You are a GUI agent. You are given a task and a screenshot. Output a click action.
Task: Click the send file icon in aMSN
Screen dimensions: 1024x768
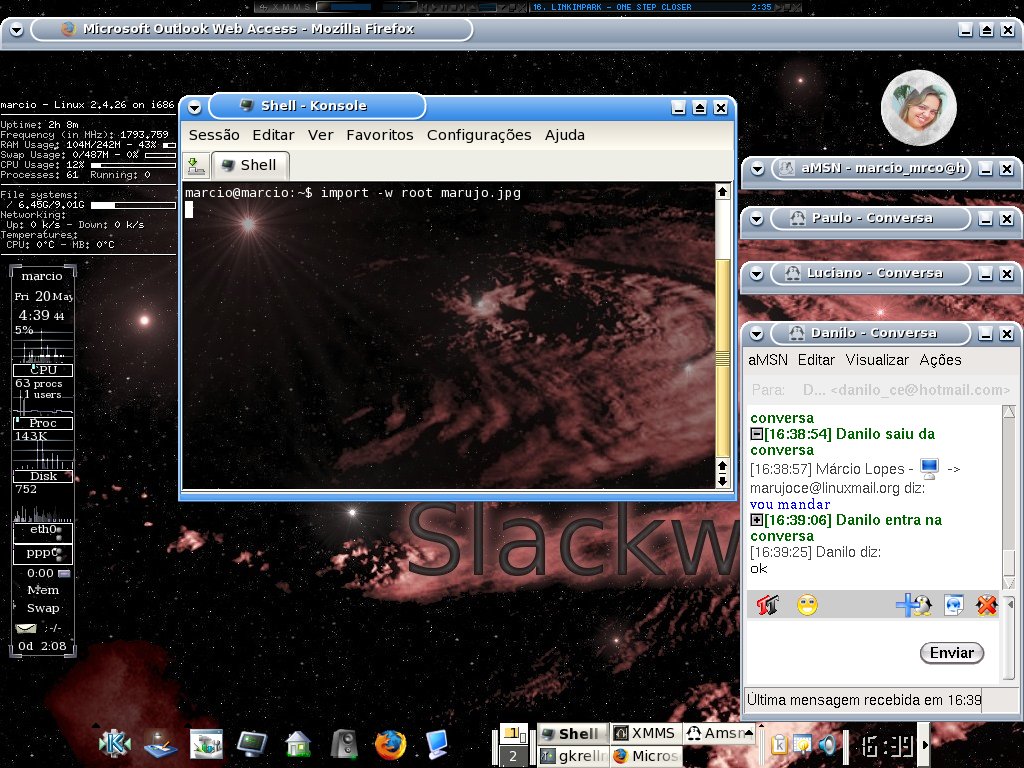coord(953,605)
